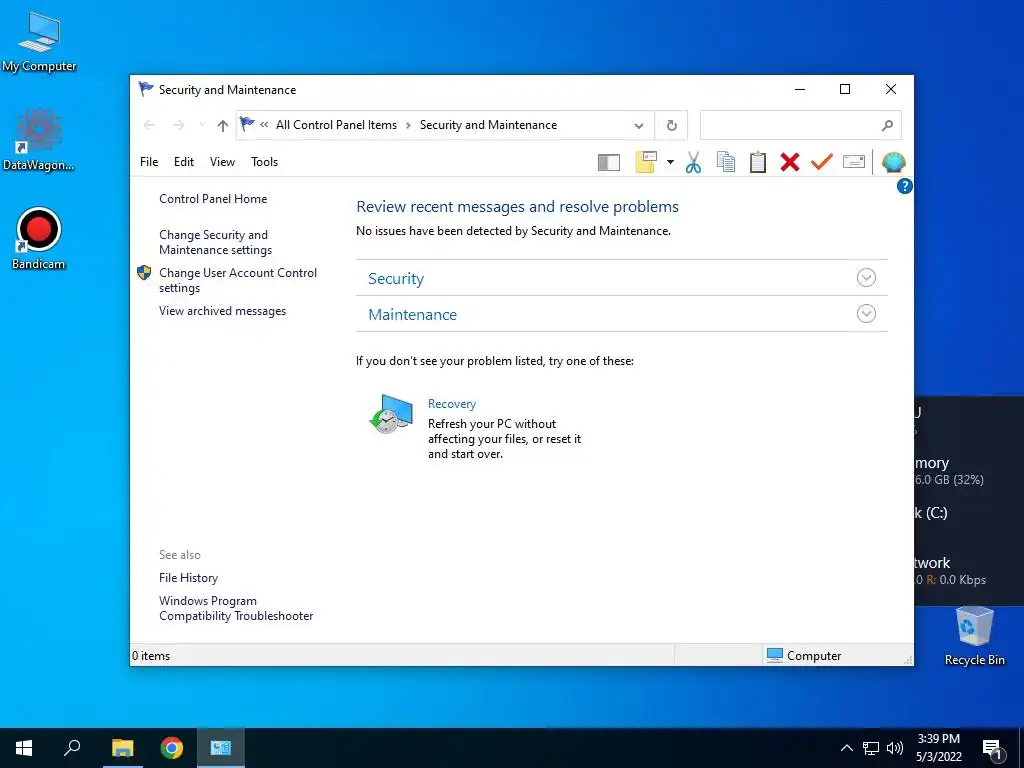Click the preview pane toggle icon

point(609,162)
